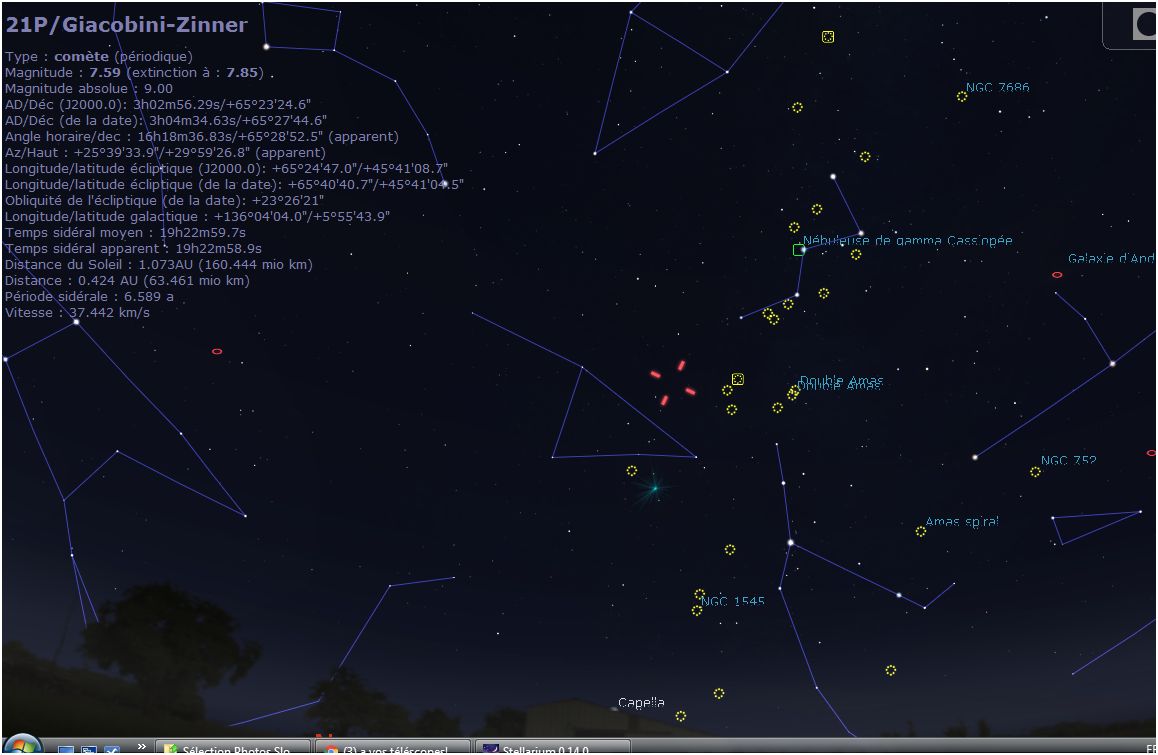Viewport: 1158px width, 755px height.
Task: Click the Amas spiral cluster circle marker
Action: coord(920,532)
